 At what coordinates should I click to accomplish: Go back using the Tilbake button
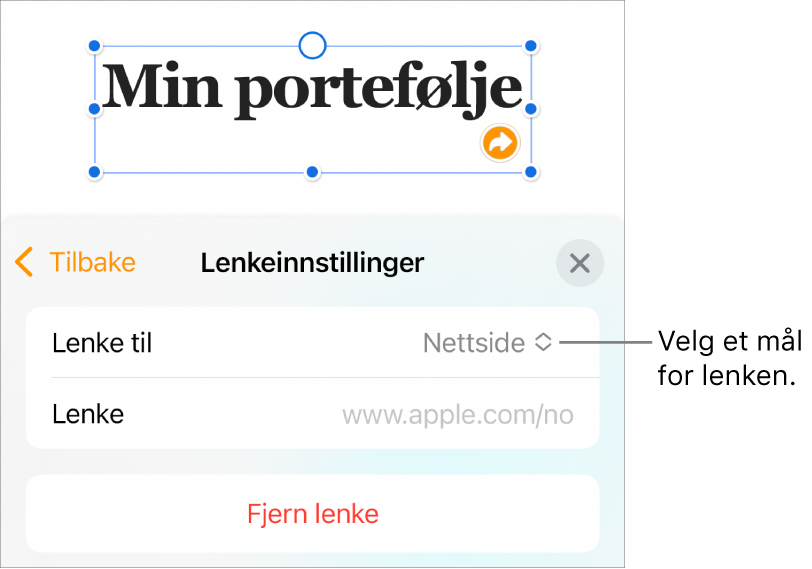92,263
